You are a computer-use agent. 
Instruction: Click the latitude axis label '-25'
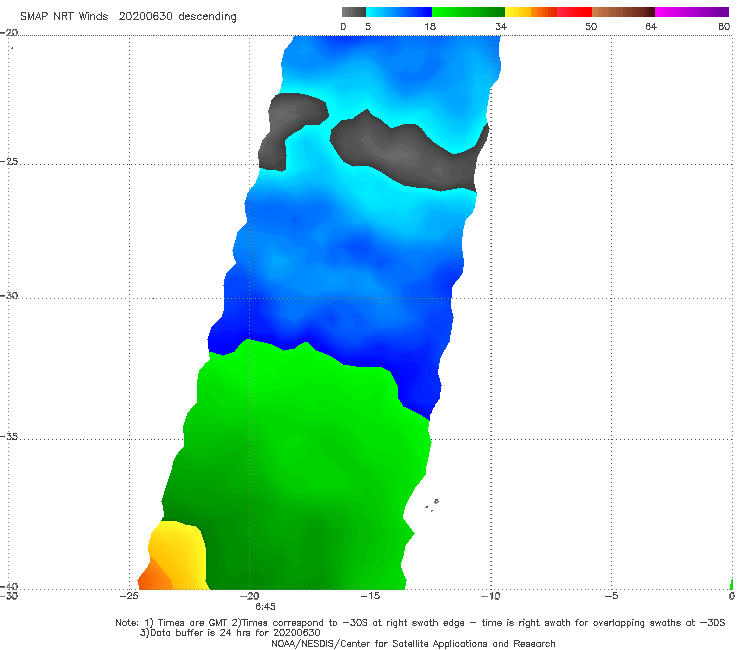coord(9,161)
